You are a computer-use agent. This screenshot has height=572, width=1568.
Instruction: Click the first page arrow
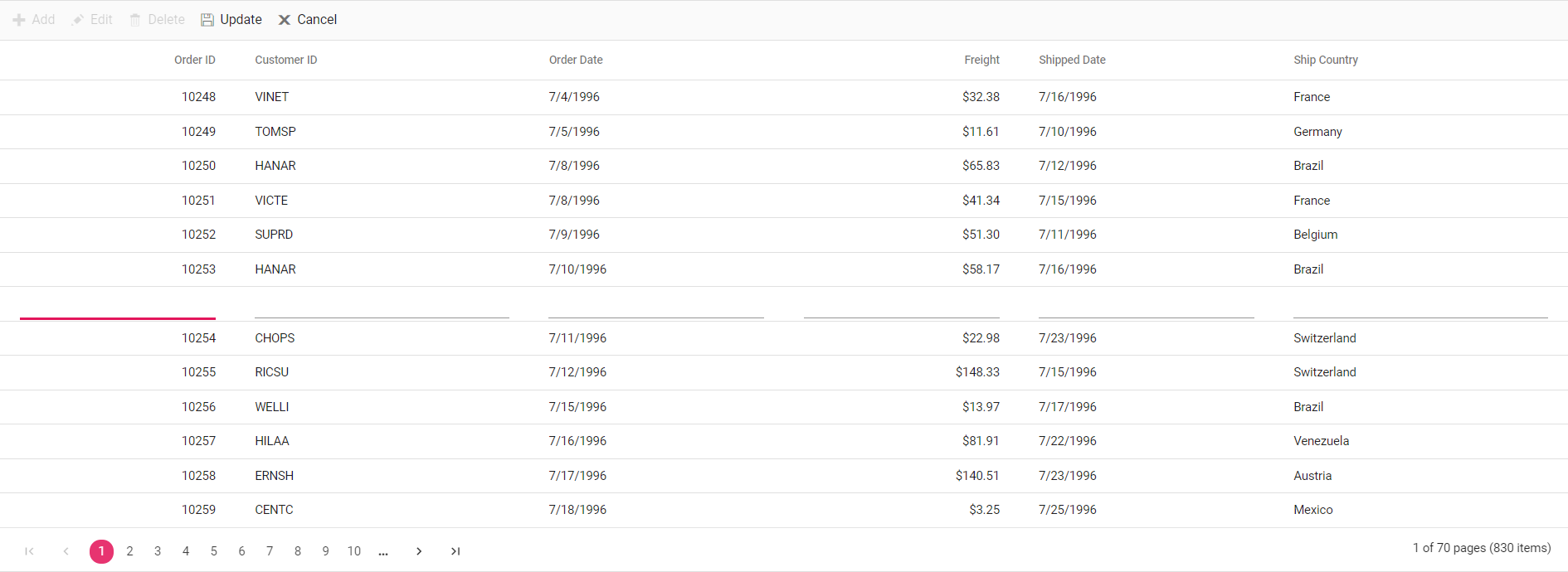pos(29,551)
